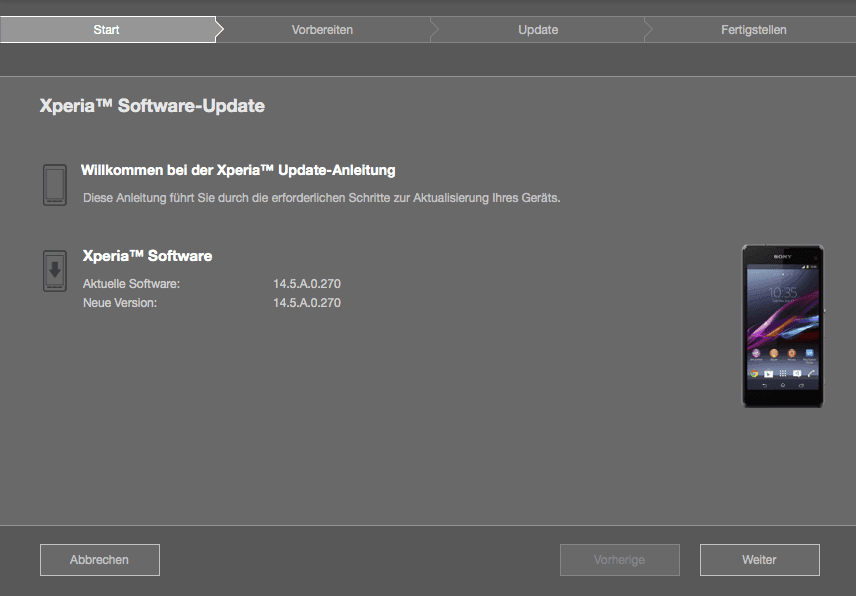The height and width of the screenshot is (596, 856).
Task: Click the phone icon beside the welcome heading
Action: coord(55,185)
